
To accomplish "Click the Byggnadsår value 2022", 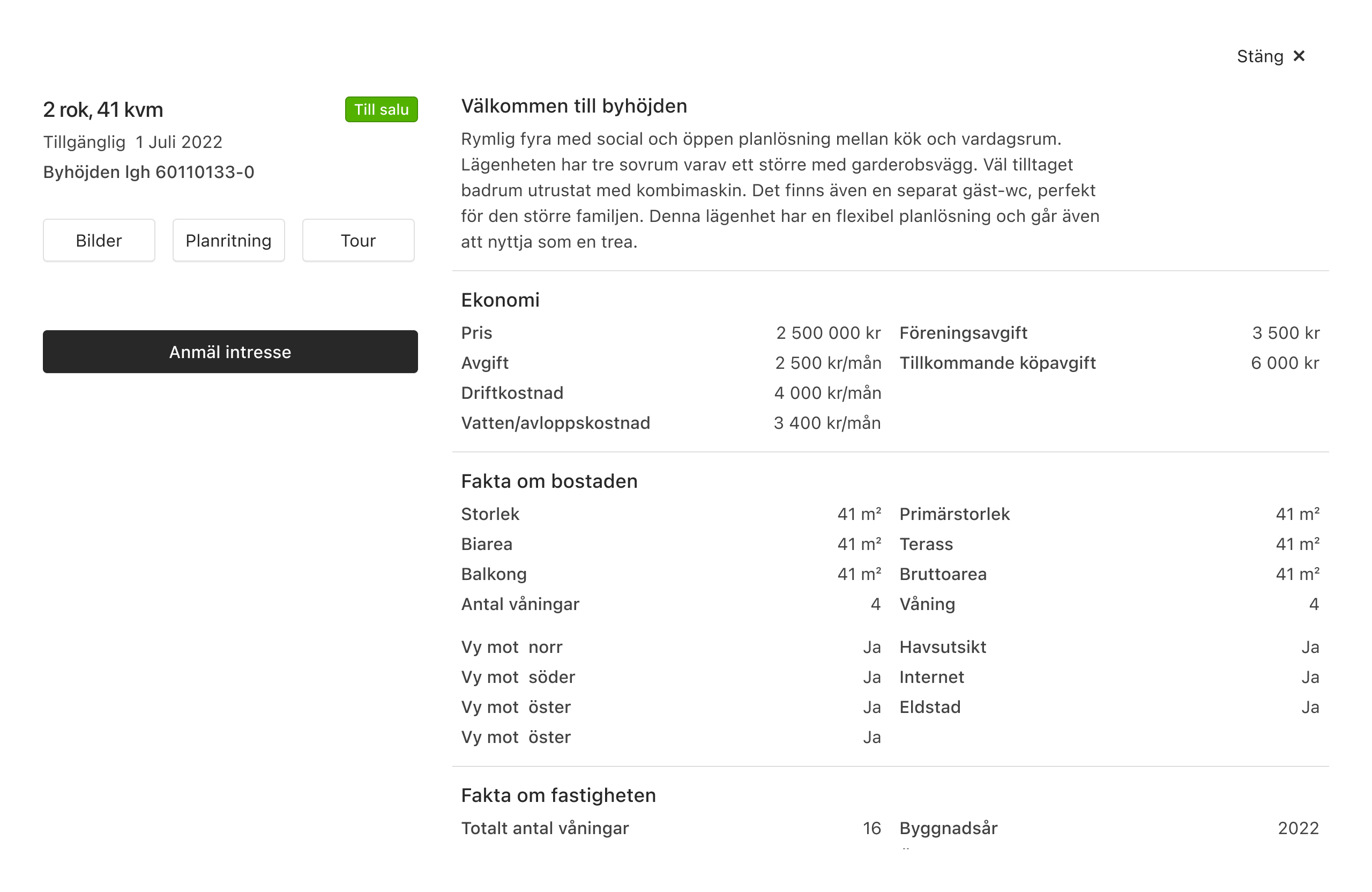I will [1298, 828].
